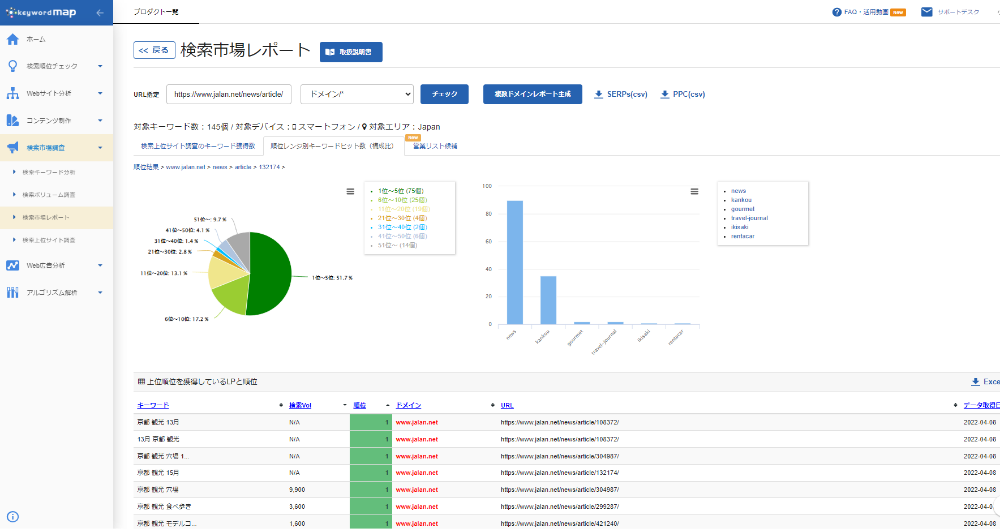Click the Home house icon in sidebar
Viewport: 1000px width, 529px height.
12,39
